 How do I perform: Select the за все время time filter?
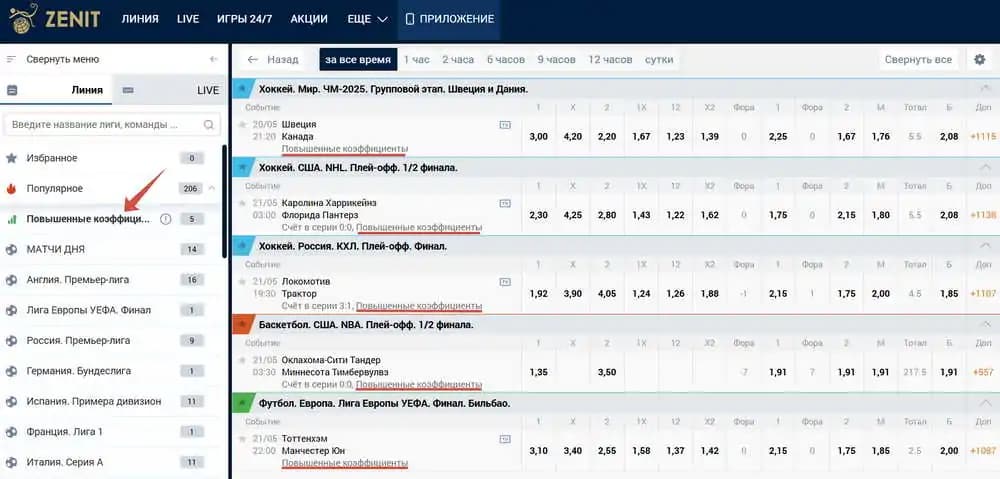(358, 59)
